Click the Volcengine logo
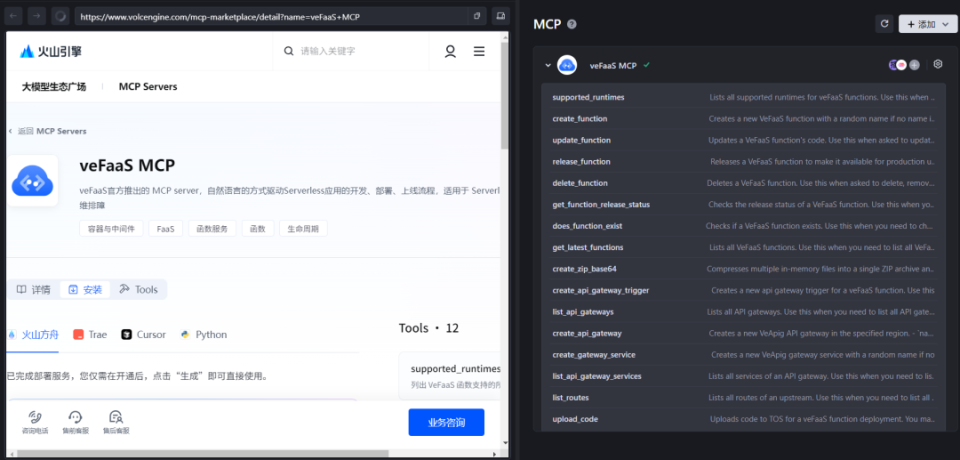The width and height of the screenshot is (960, 460). 51,51
